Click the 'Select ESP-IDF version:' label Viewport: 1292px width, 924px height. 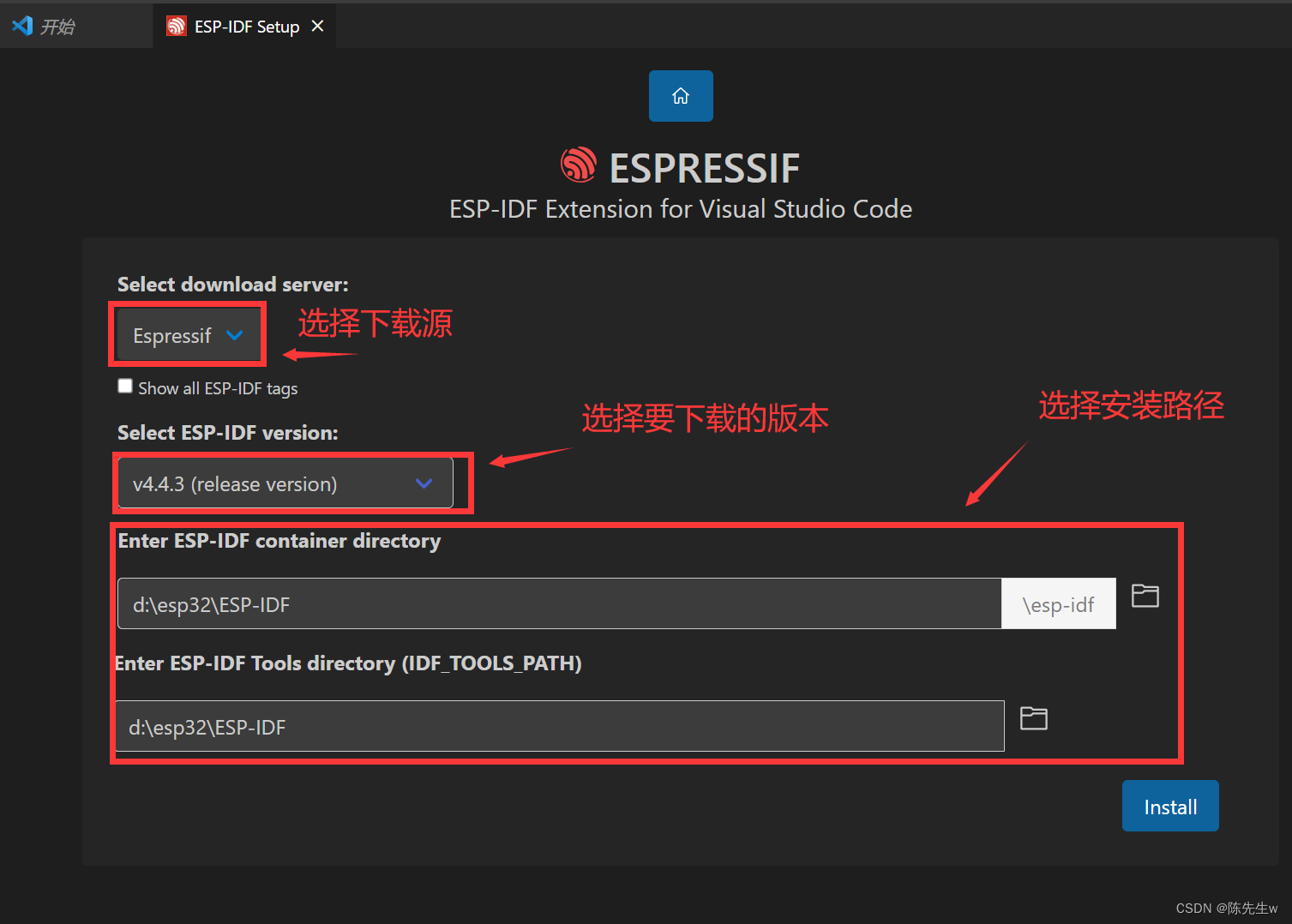coord(228,433)
